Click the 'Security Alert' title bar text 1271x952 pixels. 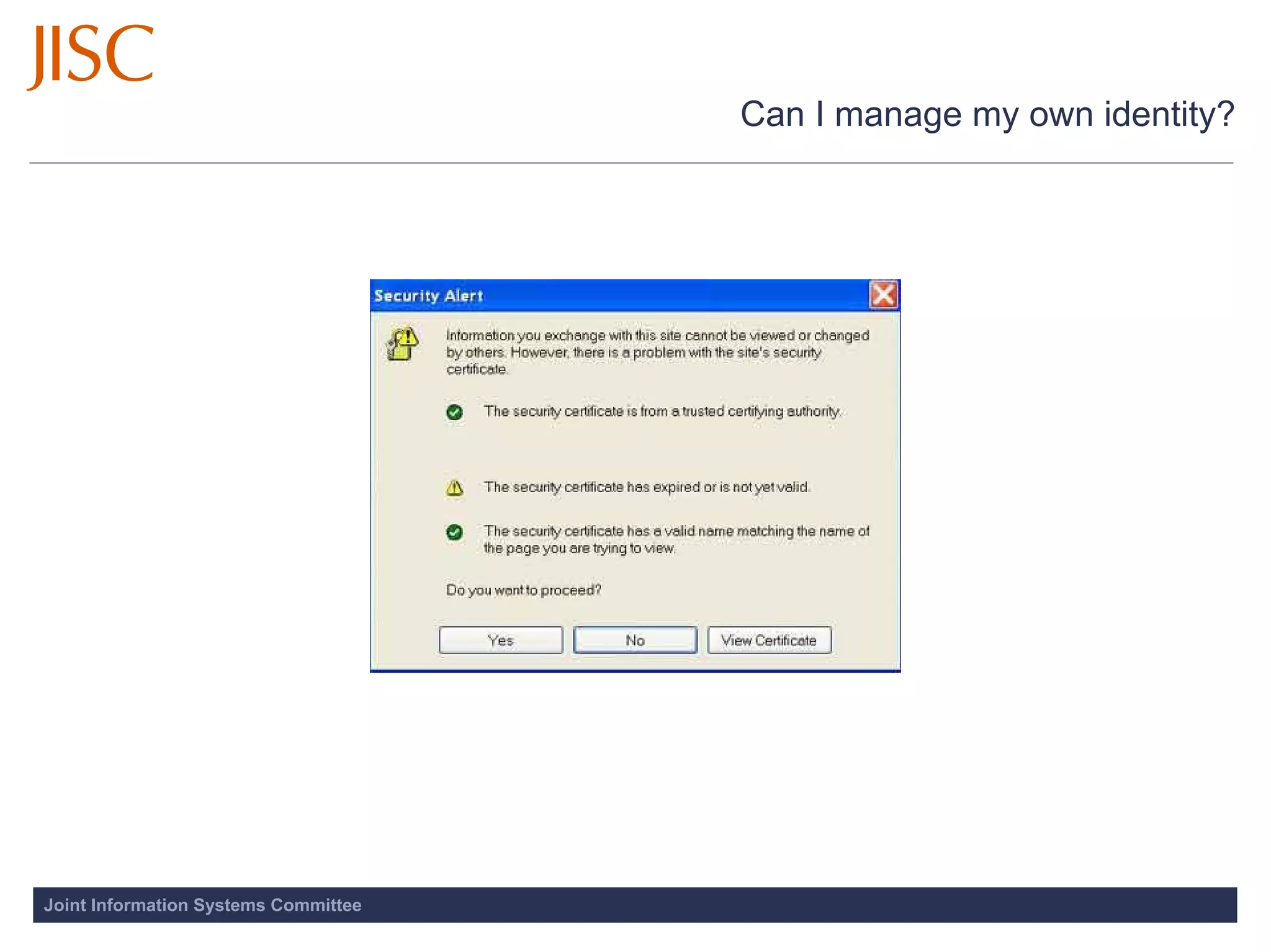point(428,295)
